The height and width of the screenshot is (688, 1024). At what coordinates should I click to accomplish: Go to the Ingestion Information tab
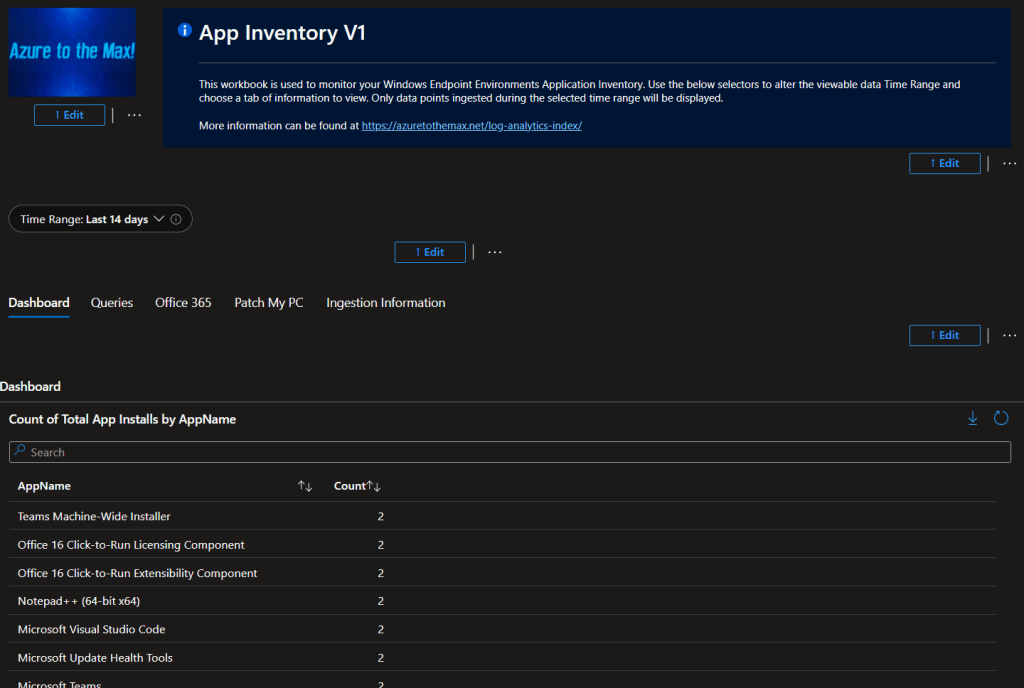385,303
